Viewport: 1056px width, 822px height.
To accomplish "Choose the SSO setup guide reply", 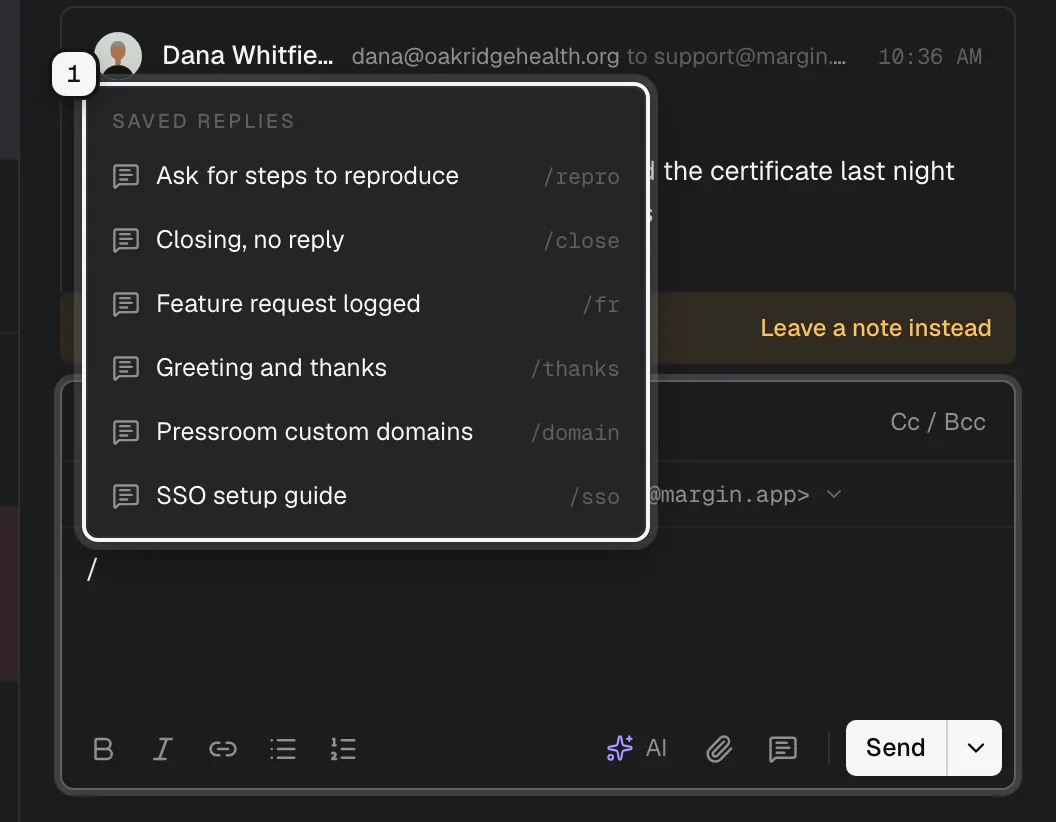I will tap(366, 496).
